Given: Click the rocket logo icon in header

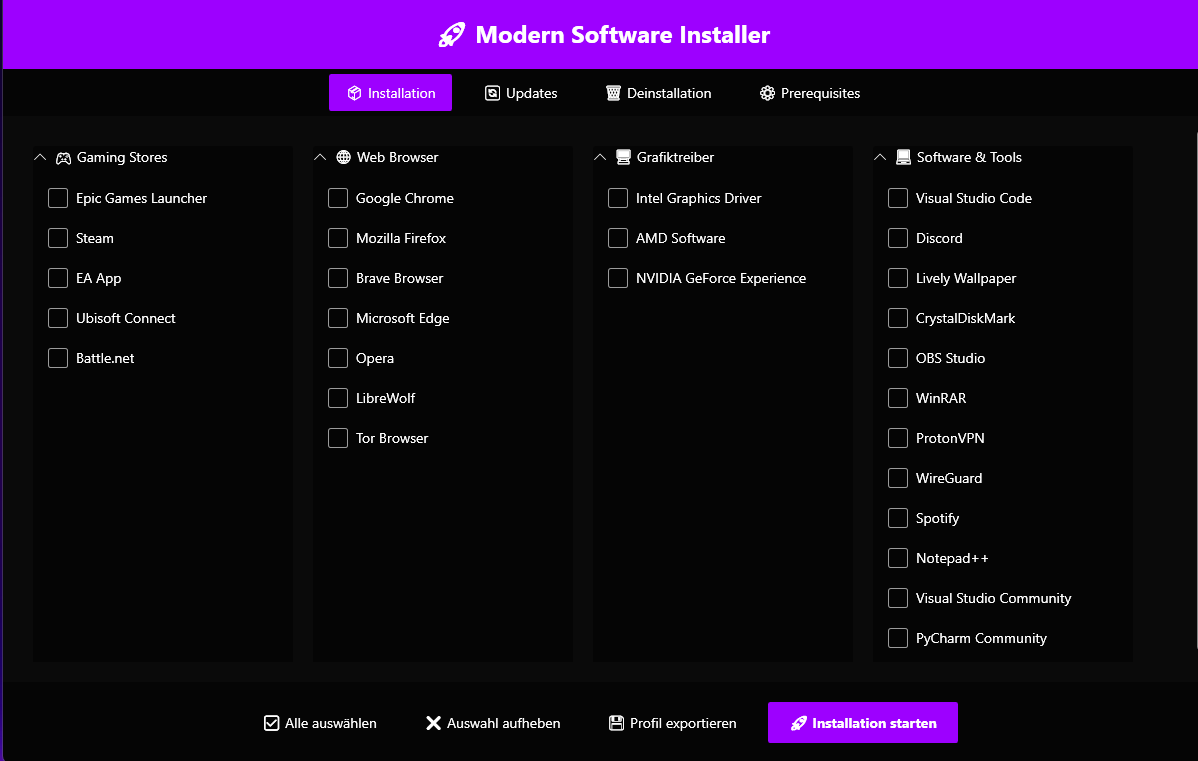Looking at the screenshot, I should [x=452, y=34].
